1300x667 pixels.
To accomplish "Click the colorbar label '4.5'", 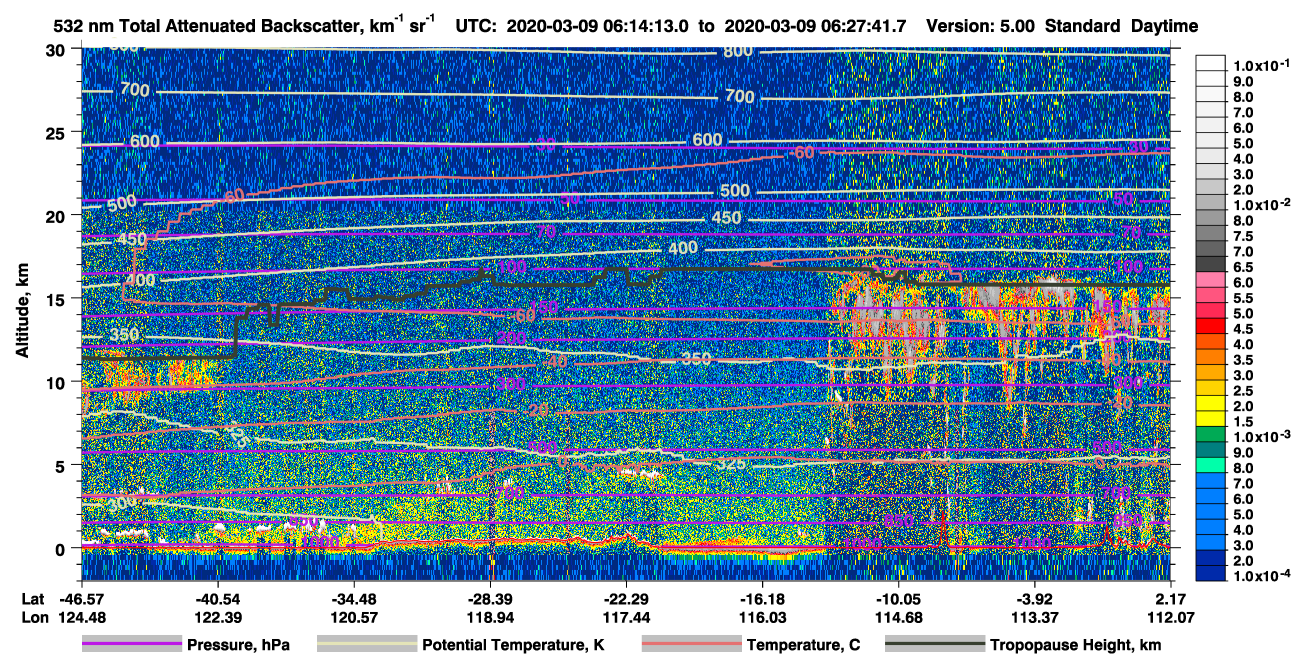I will click(x=1246, y=329).
